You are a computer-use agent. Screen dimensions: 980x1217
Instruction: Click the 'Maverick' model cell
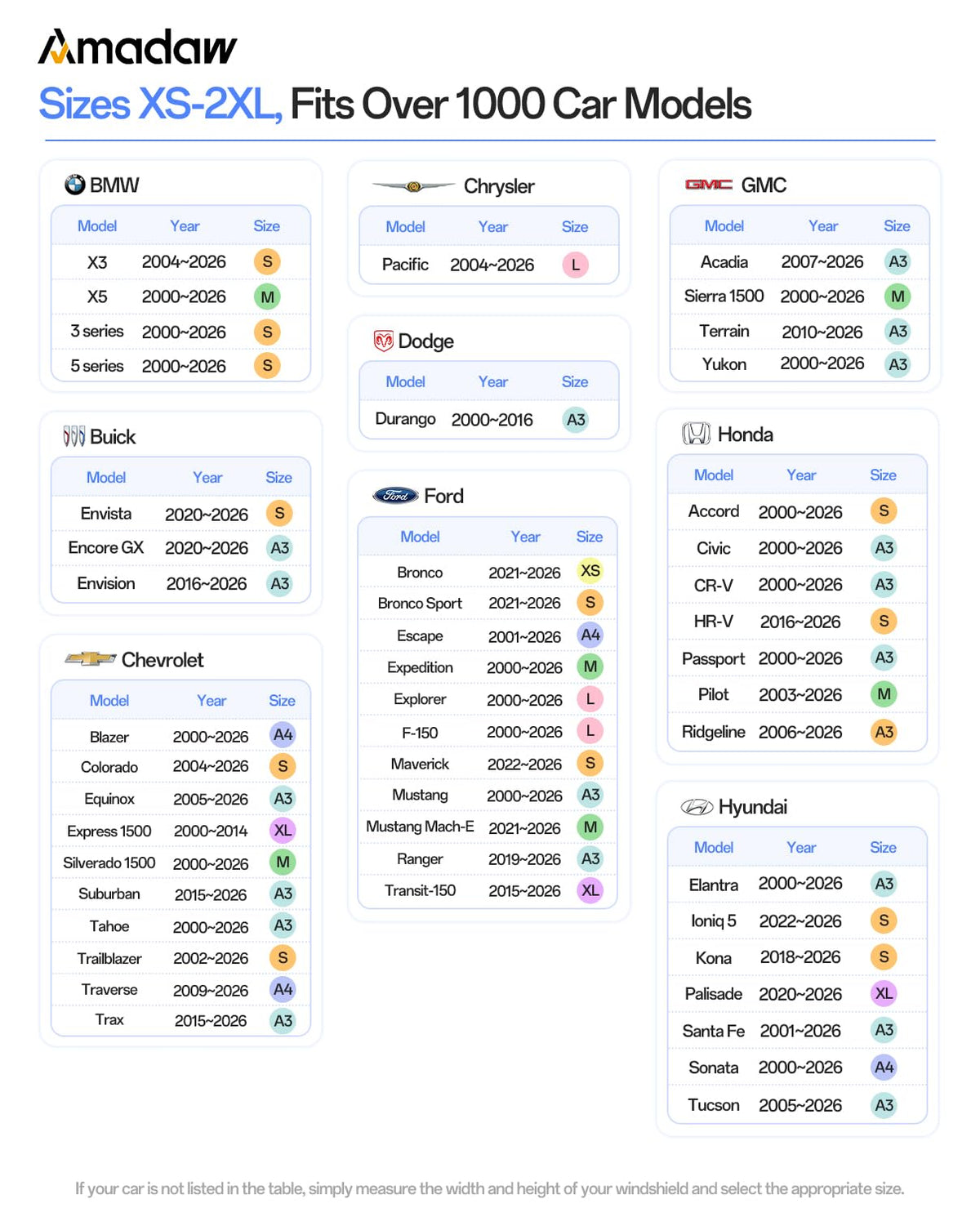(x=420, y=764)
